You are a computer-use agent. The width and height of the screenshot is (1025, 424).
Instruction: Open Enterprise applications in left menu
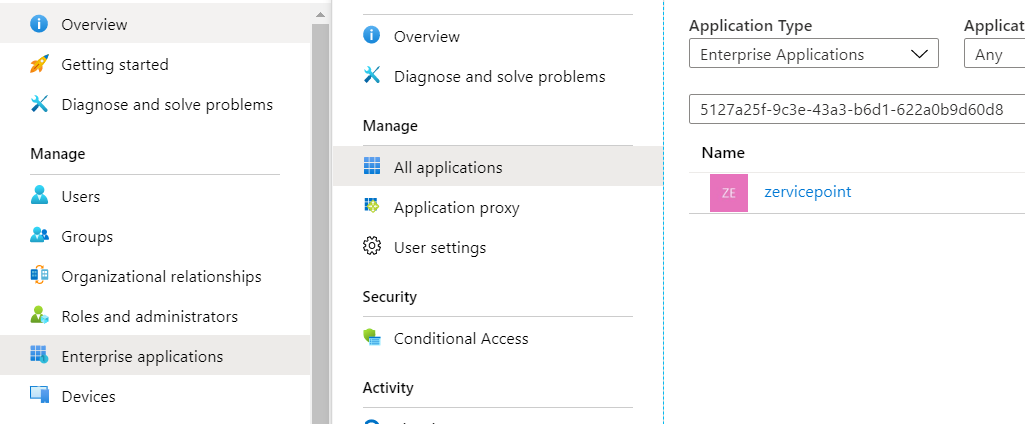tap(142, 356)
